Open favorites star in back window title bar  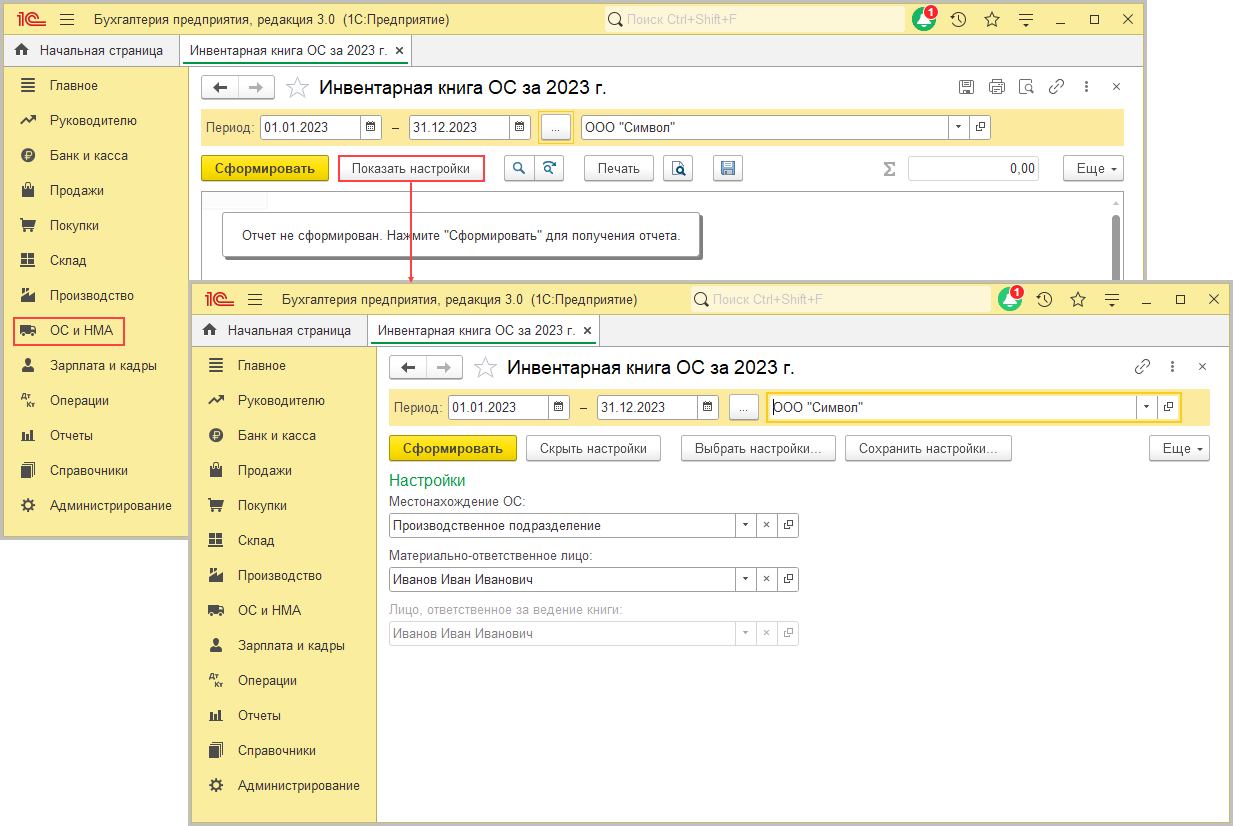point(992,19)
